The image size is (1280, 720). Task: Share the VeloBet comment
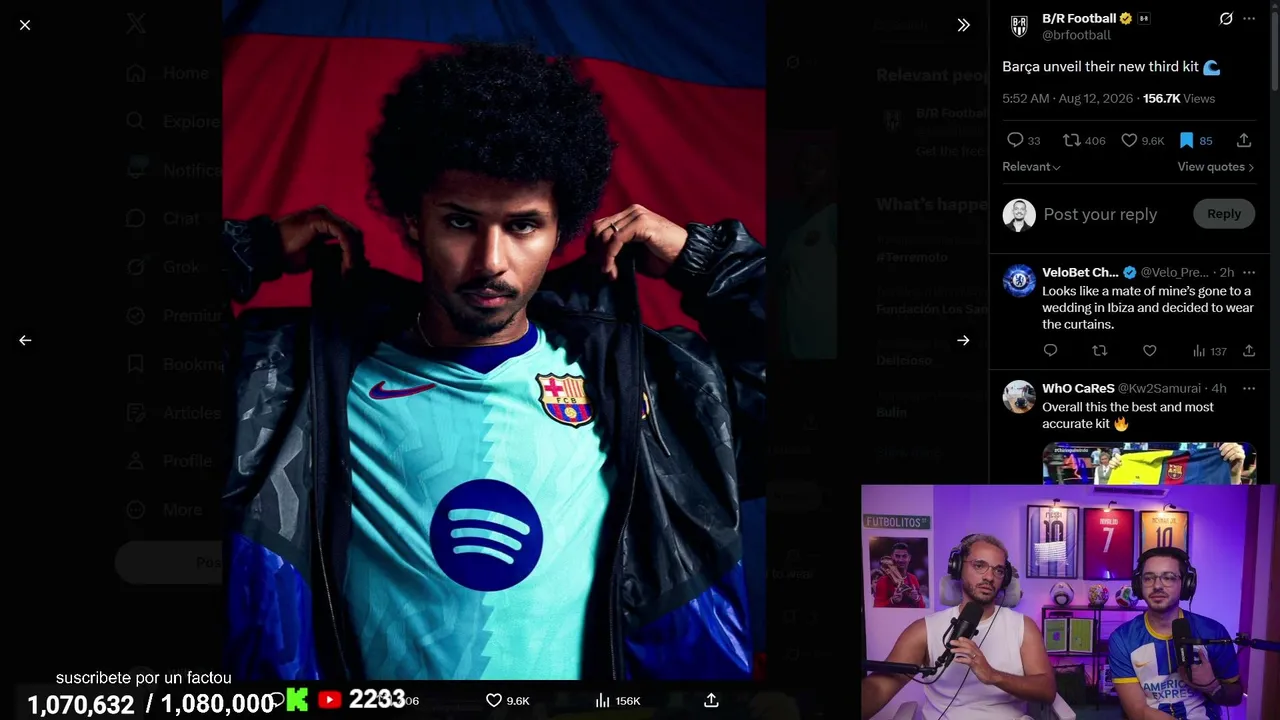click(x=1249, y=351)
